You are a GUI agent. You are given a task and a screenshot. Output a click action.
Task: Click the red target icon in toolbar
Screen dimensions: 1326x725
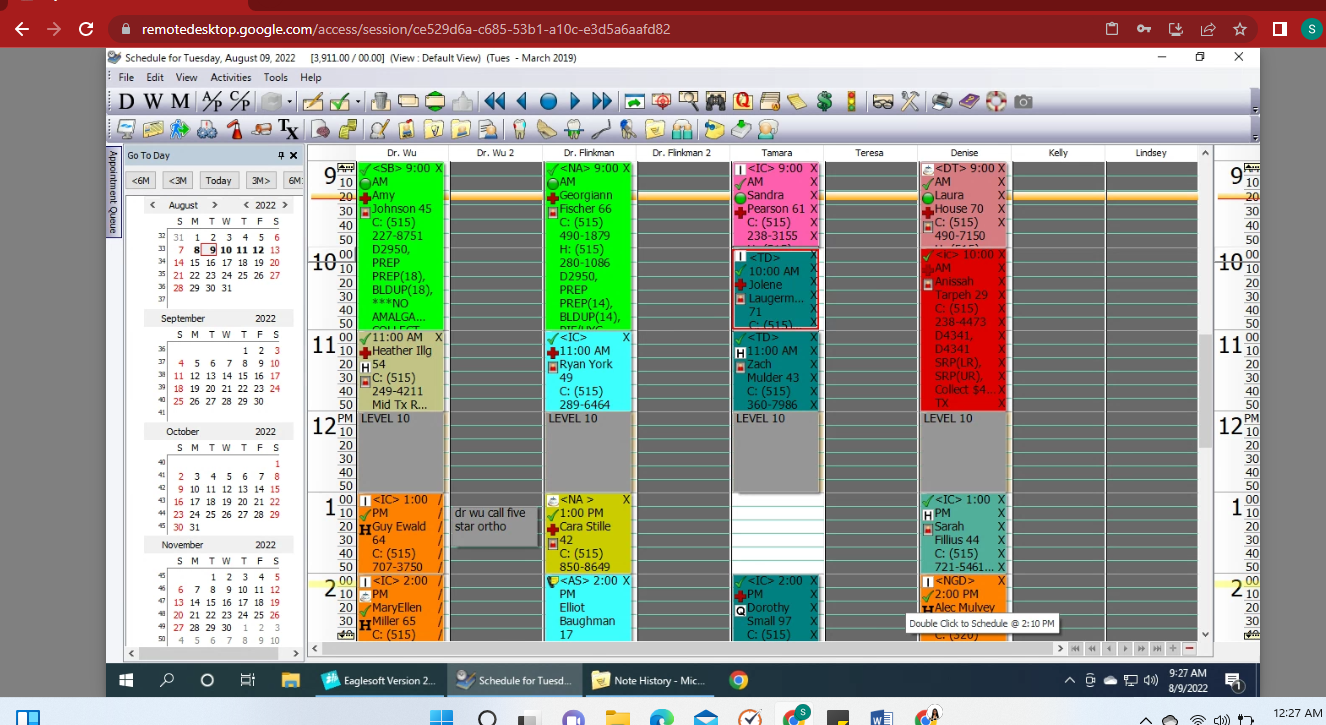(661, 101)
